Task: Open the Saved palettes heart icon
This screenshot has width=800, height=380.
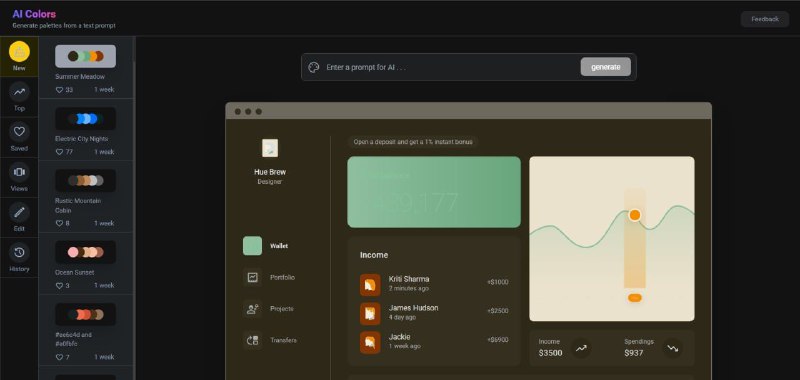Action: tap(19, 132)
